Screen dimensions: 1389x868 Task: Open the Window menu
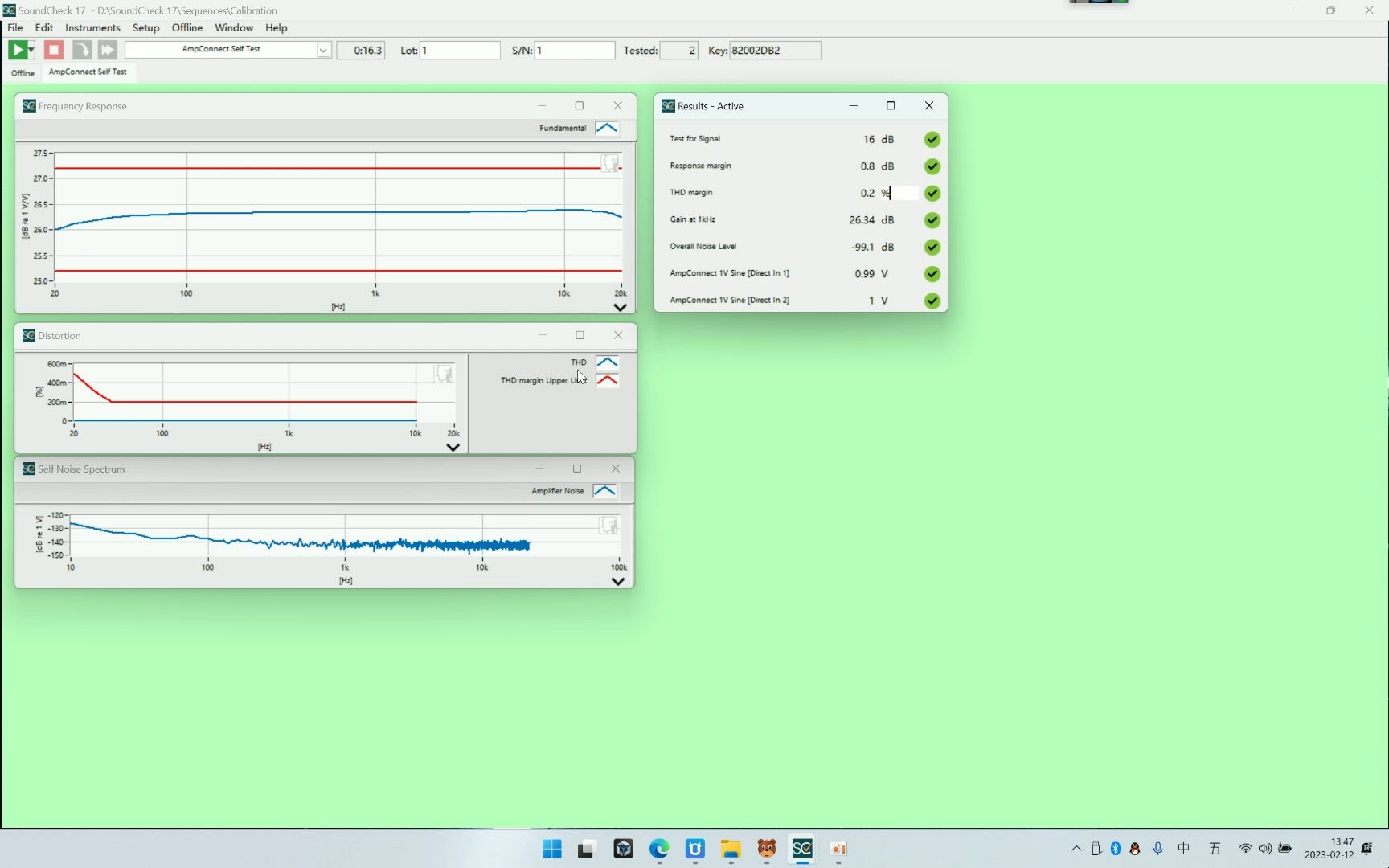click(x=234, y=27)
